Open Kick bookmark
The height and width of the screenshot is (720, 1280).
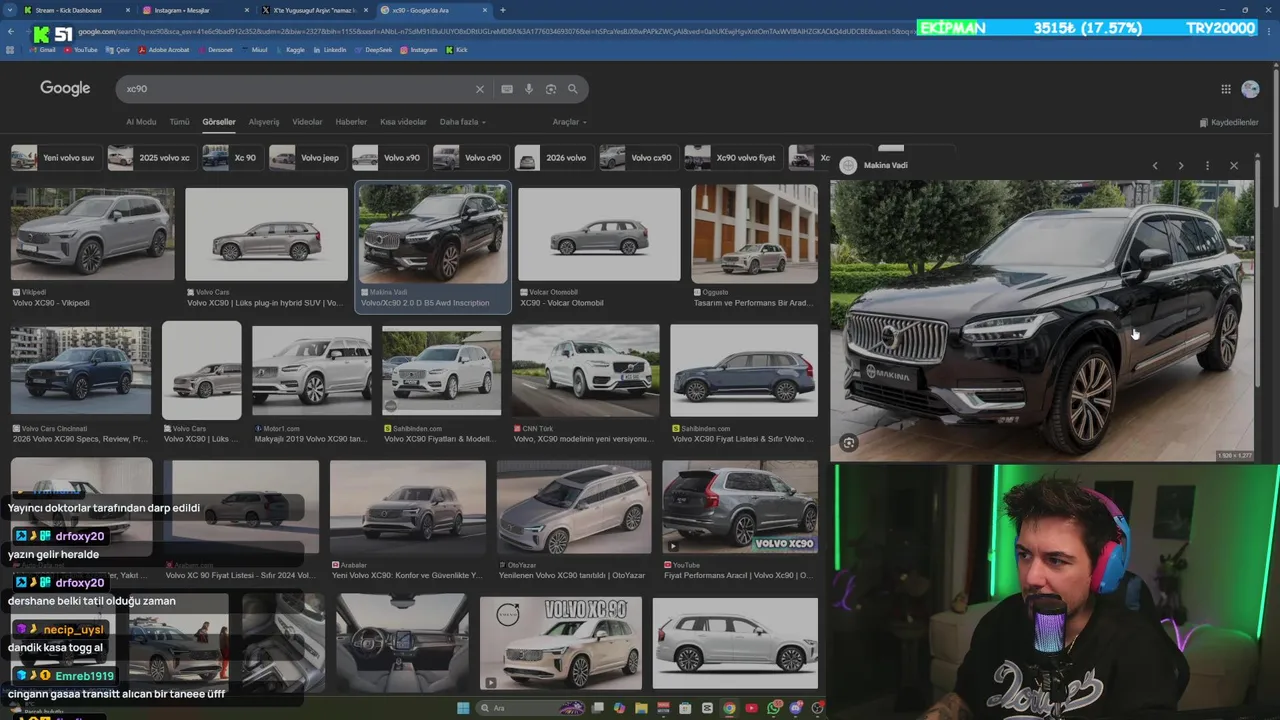pyautogui.click(x=457, y=50)
